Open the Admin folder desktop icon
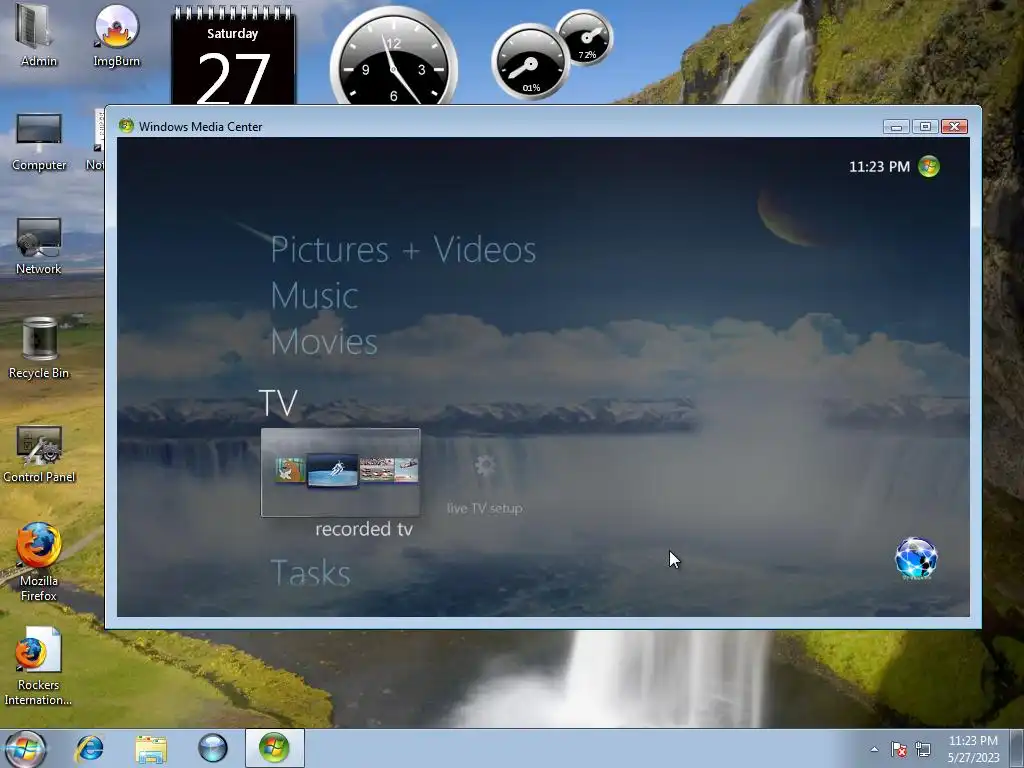 pyautogui.click(x=39, y=34)
